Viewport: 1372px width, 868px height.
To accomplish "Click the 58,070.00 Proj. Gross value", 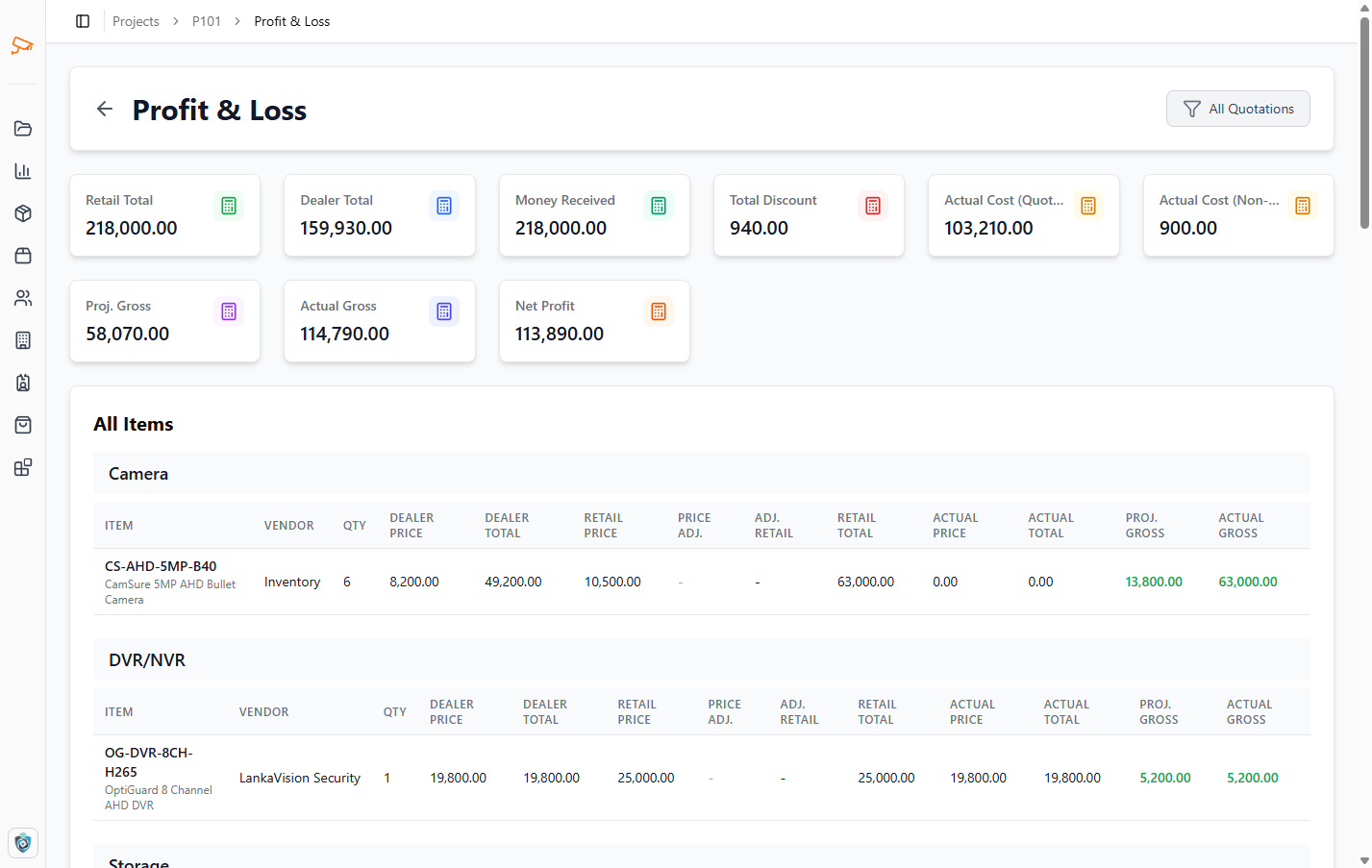I will pos(127,334).
